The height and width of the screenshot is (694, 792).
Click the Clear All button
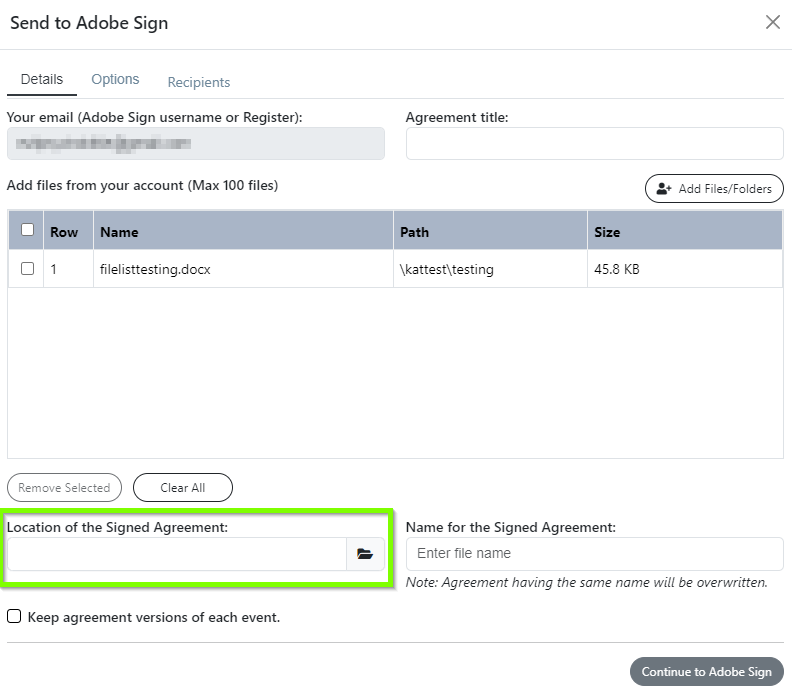(183, 487)
